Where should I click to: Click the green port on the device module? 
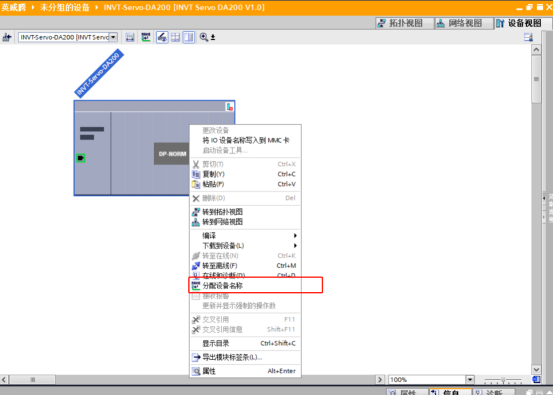coord(81,158)
